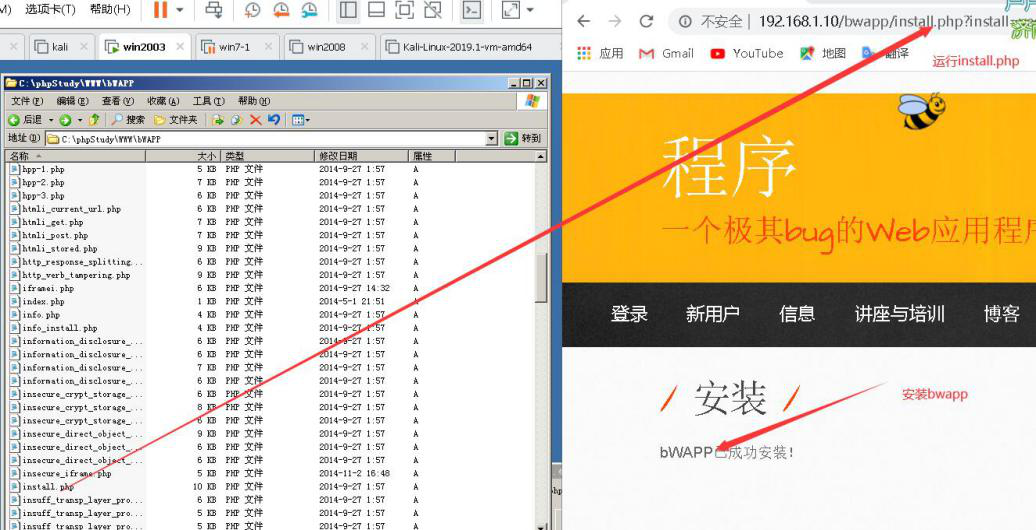Toggle the Explorer 文件夹 folders pane button
This screenshot has width=1036, height=530.
pos(175,120)
